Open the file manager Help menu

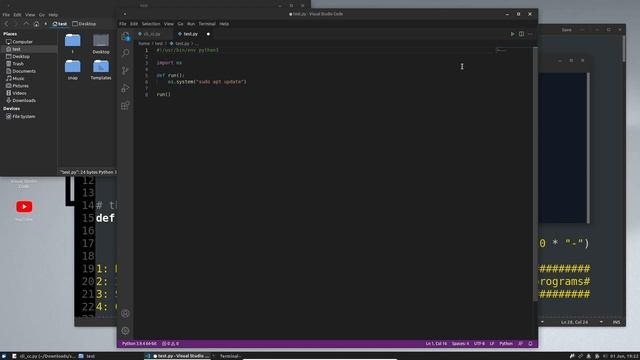53,15
